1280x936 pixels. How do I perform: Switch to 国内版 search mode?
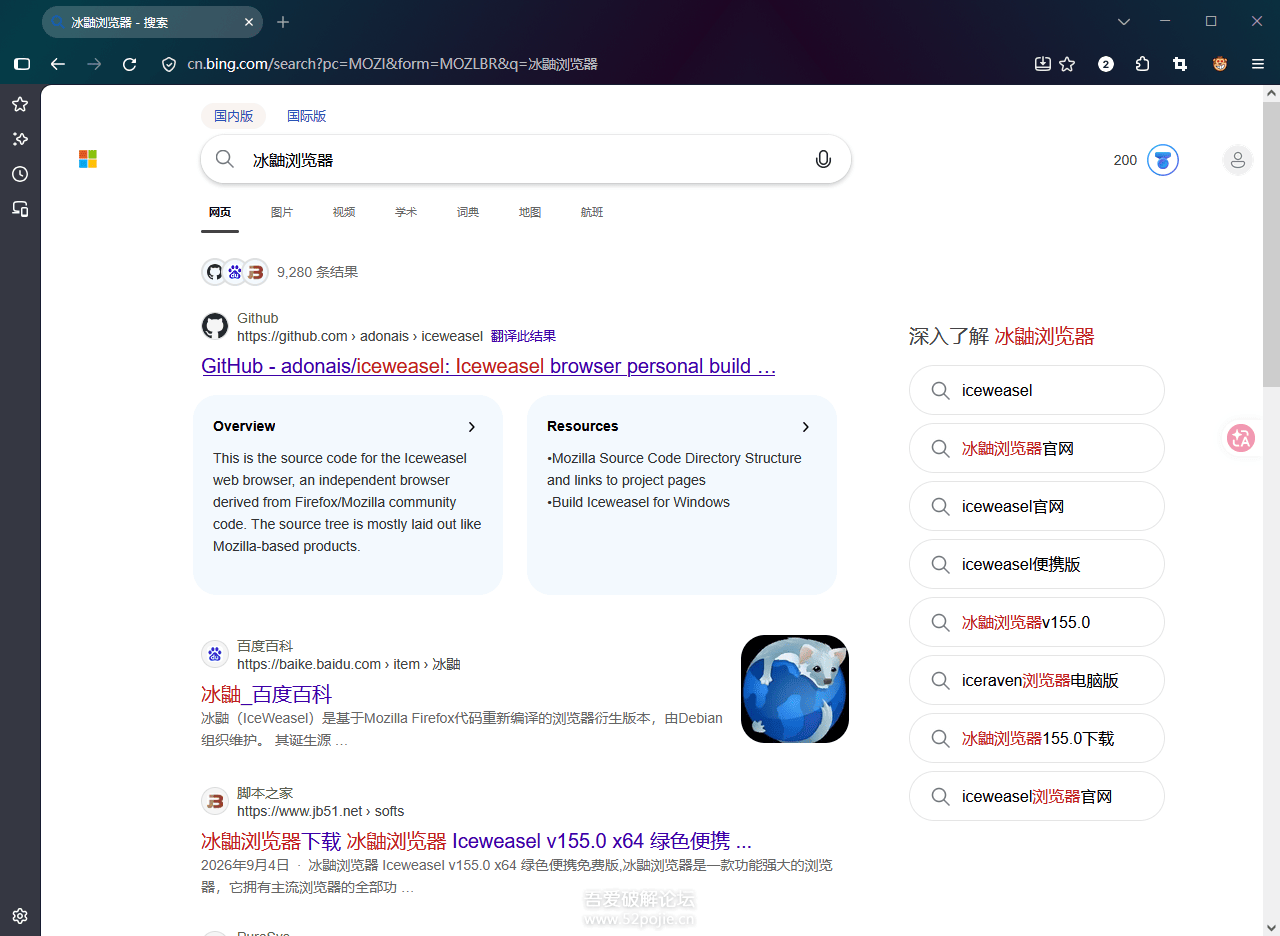[x=234, y=116]
